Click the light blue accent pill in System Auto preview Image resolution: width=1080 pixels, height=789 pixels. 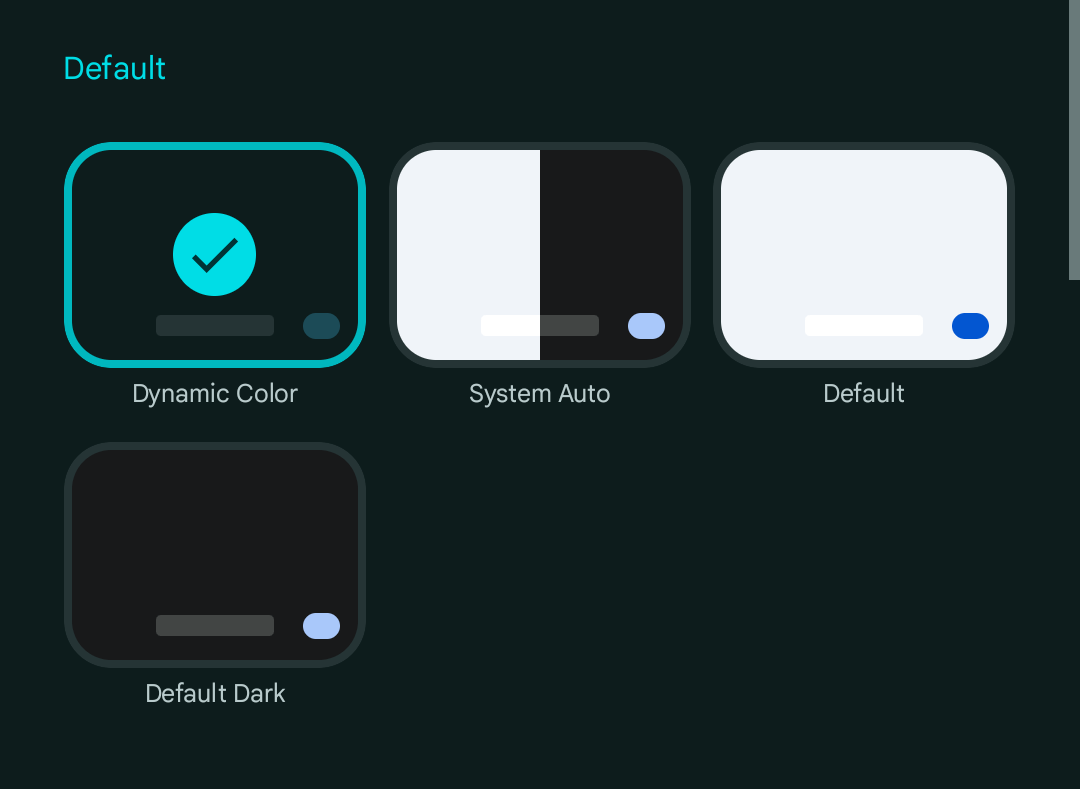pos(646,326)
